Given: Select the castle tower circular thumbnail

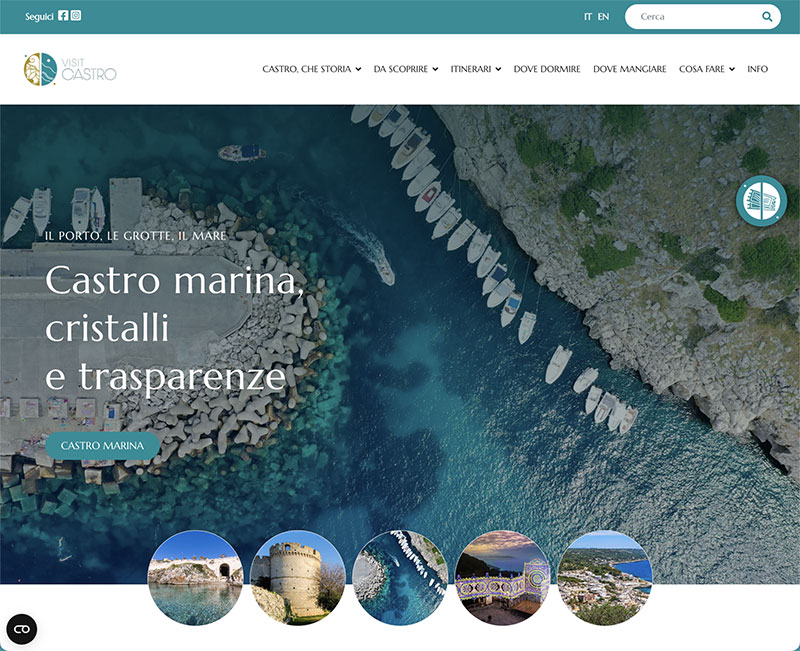Looking at the screenshot, I should [298, 577].
